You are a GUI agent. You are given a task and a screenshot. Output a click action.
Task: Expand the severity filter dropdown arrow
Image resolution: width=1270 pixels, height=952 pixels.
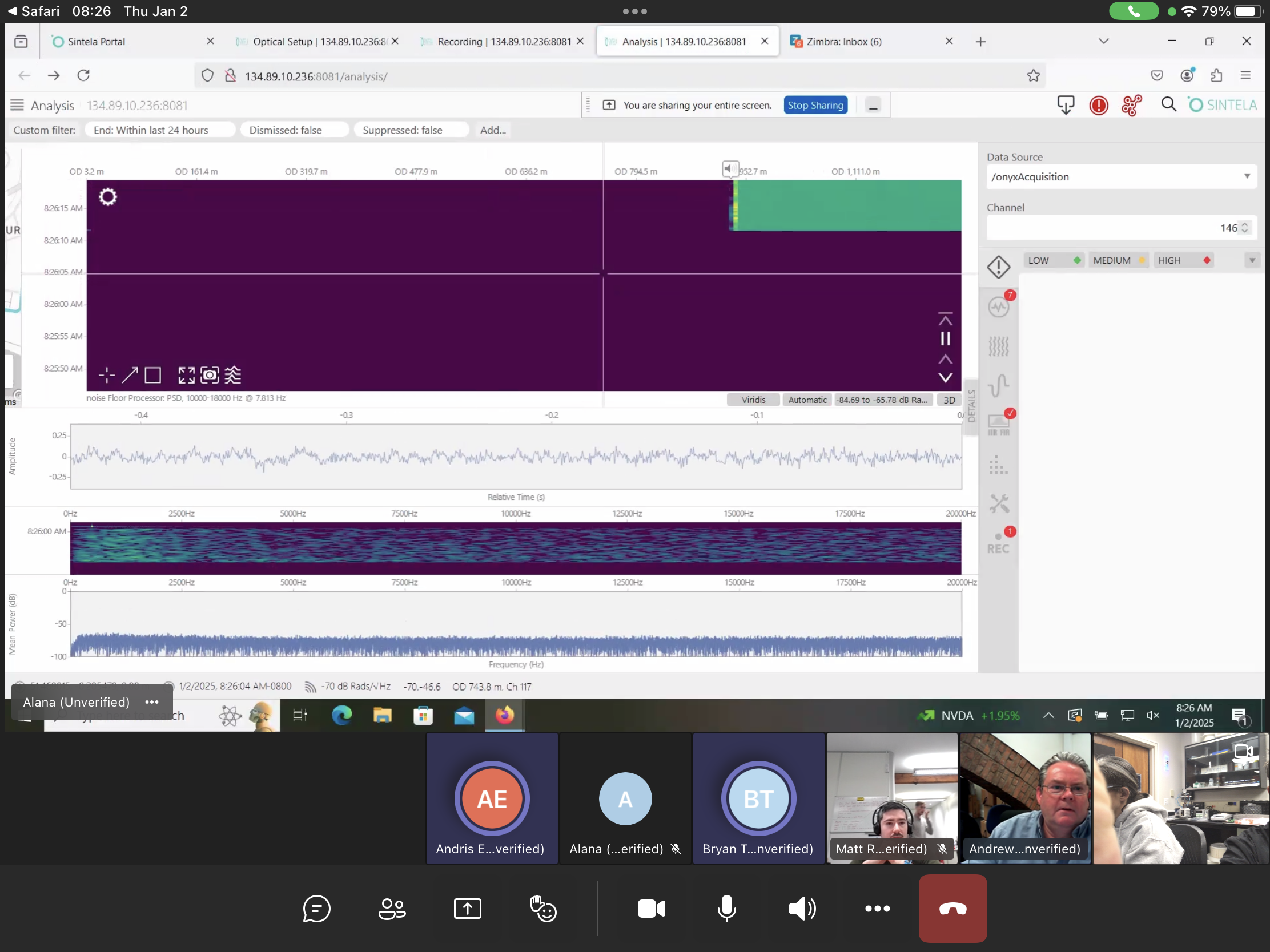(1252, 260)
